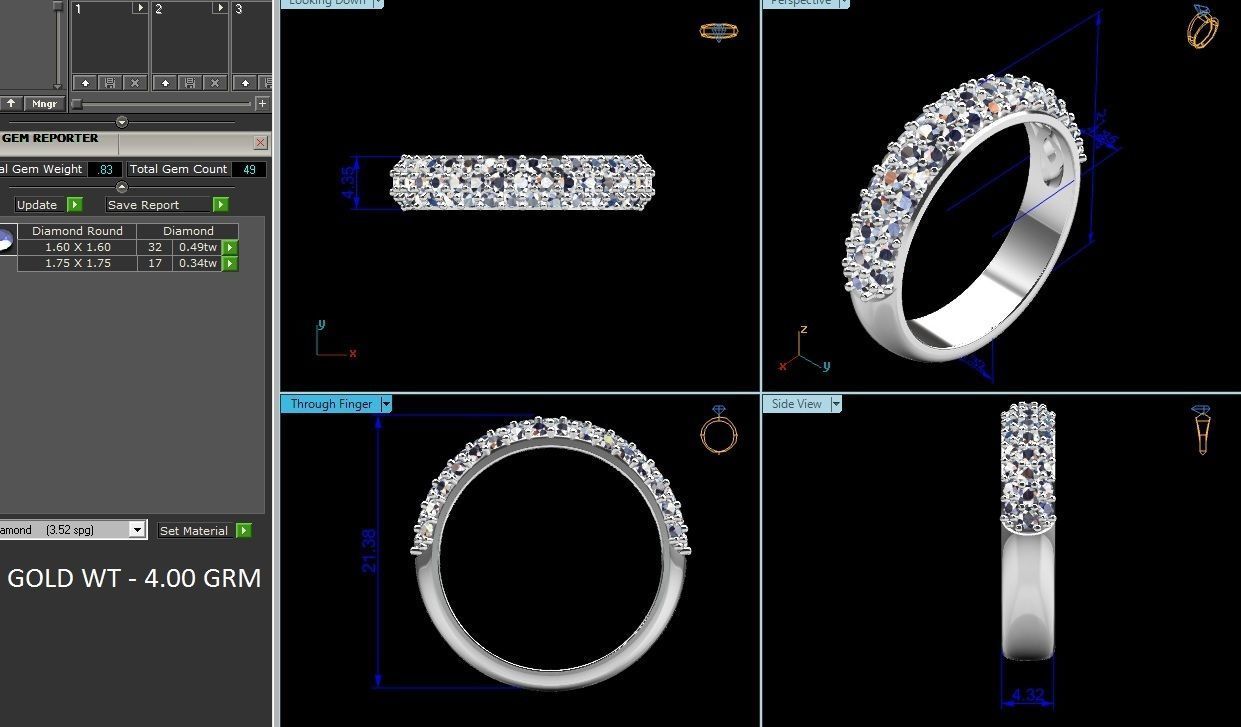This screenshot has width=1241, height=727.
Task: Click the GOLD WT - 4.00 GRM text
Action: point(134,578)
